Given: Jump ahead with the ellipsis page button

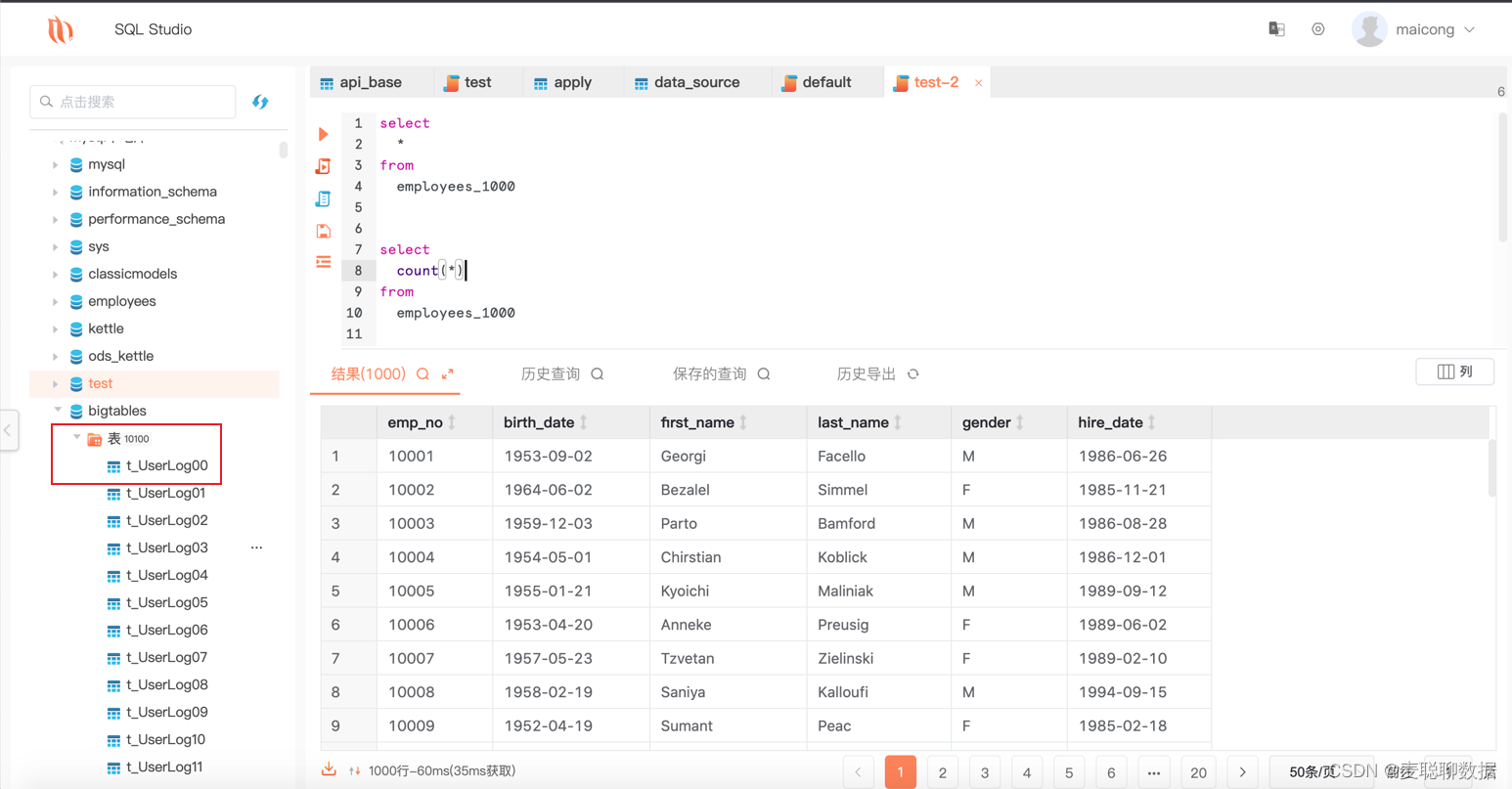Looking at the screenshot, I should coord(1154,772).
